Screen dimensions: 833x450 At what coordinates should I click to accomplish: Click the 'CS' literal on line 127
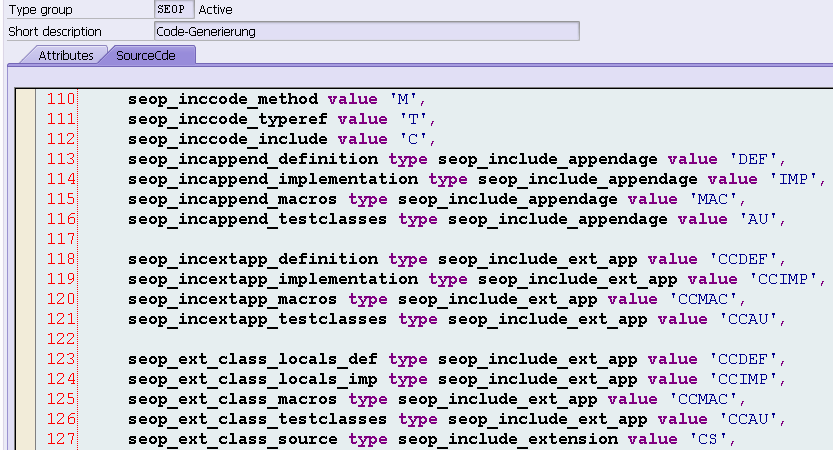click(708, 439)
